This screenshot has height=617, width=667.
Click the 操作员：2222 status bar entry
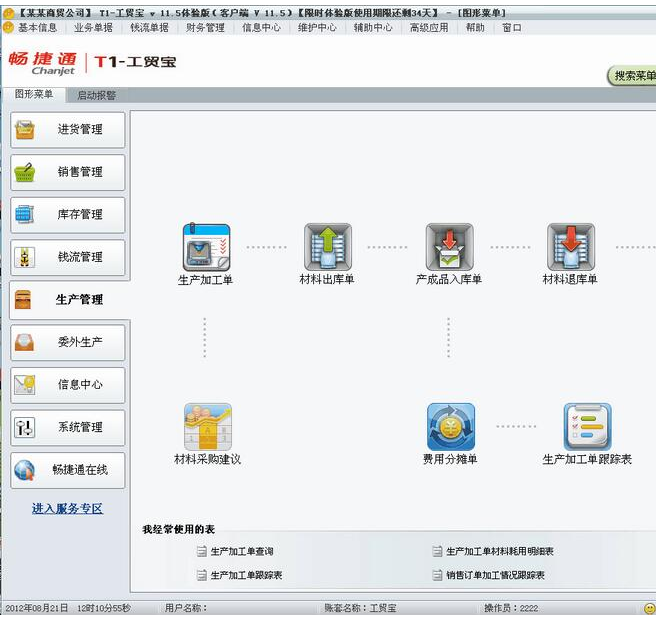point(511,608)
